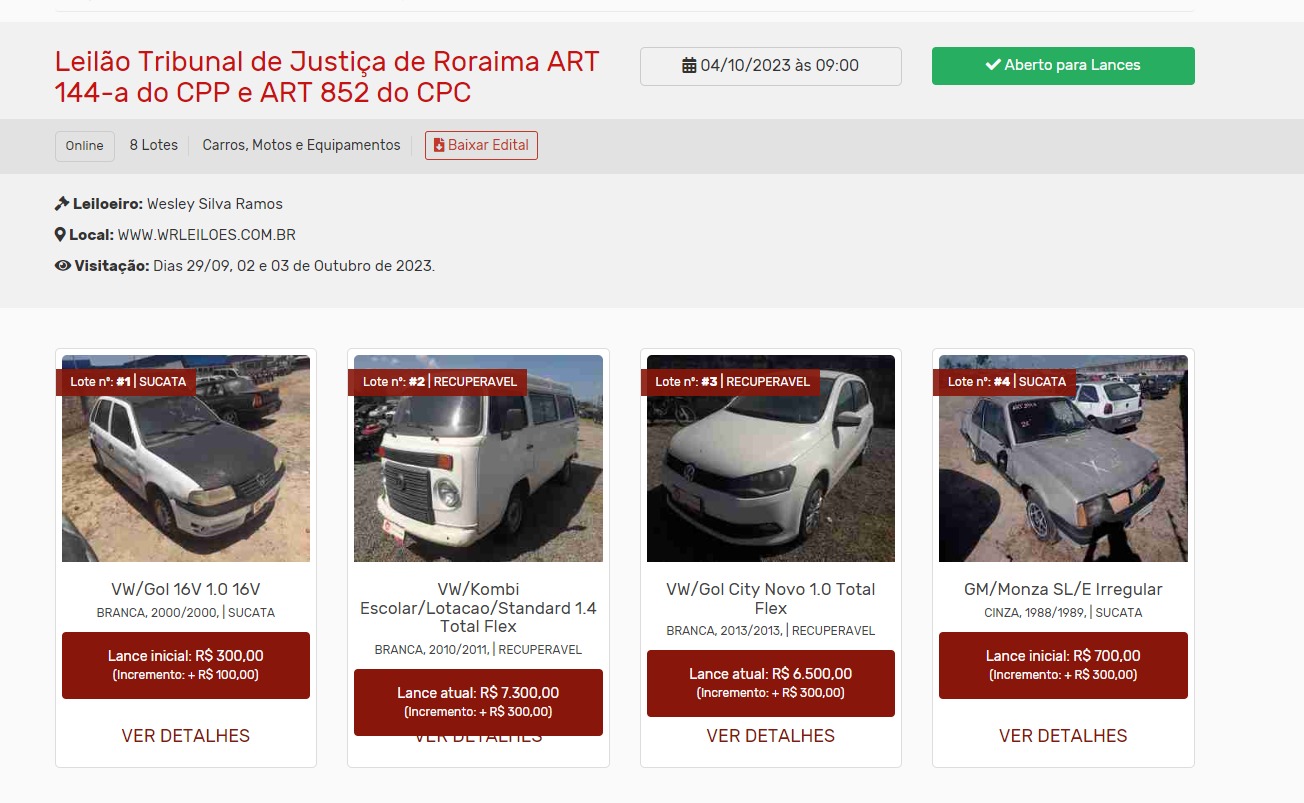Click the Lote nº #4 SUCATA badge

[1004, 382]
